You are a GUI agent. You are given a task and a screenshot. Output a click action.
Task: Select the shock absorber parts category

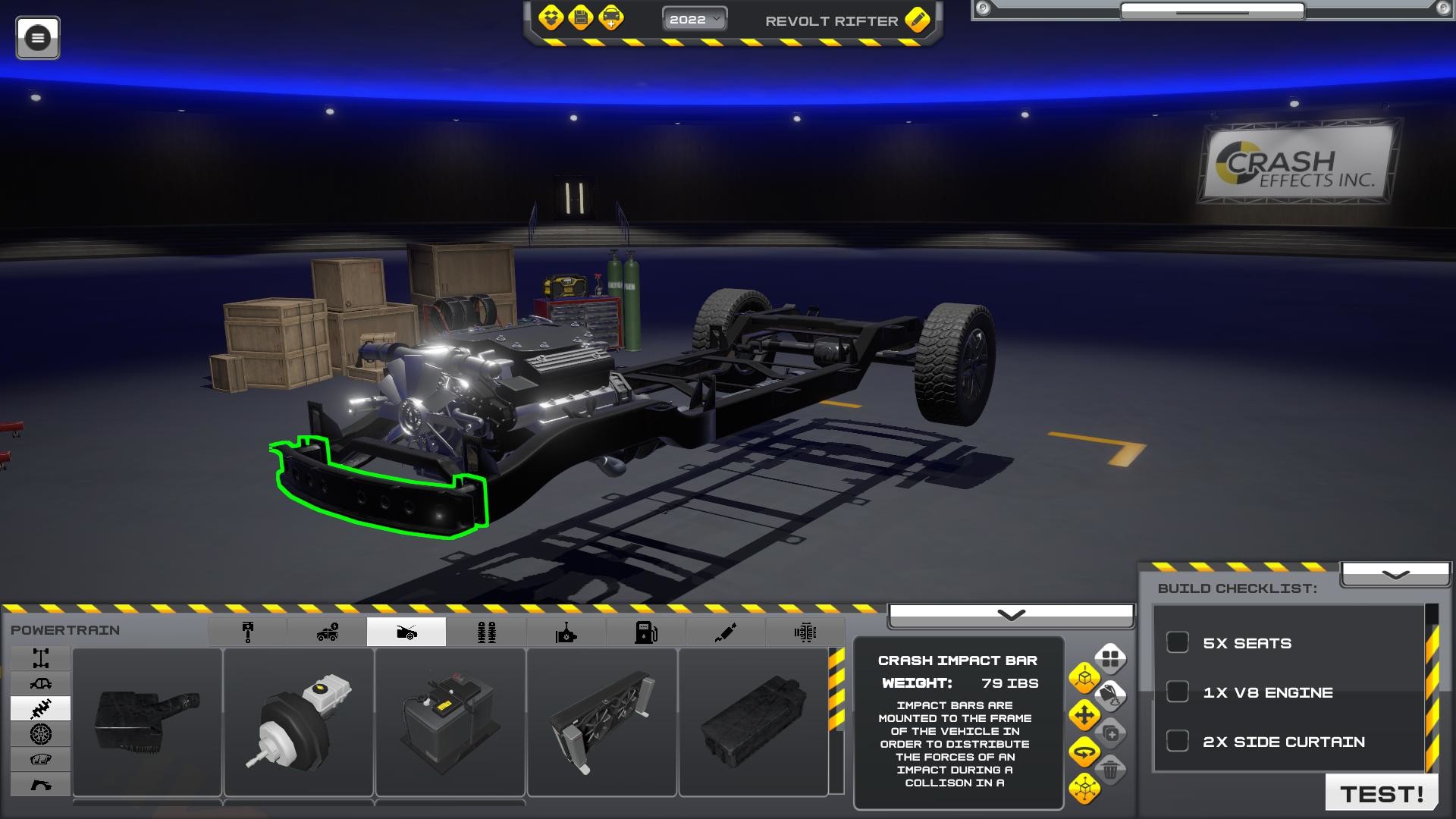coord(726,632)
